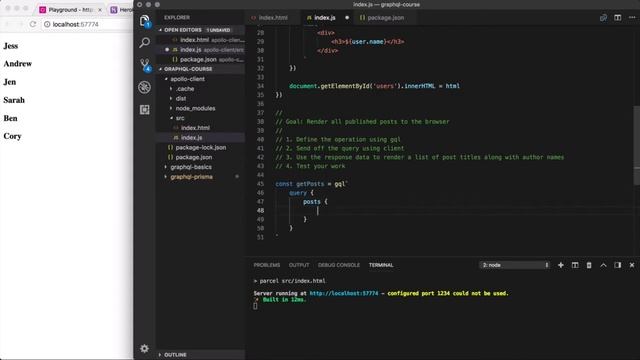Viewport: 640px width, 360px height.
Task: Select the terminal dropdown showing 2: node
Action: pos(515,265)
